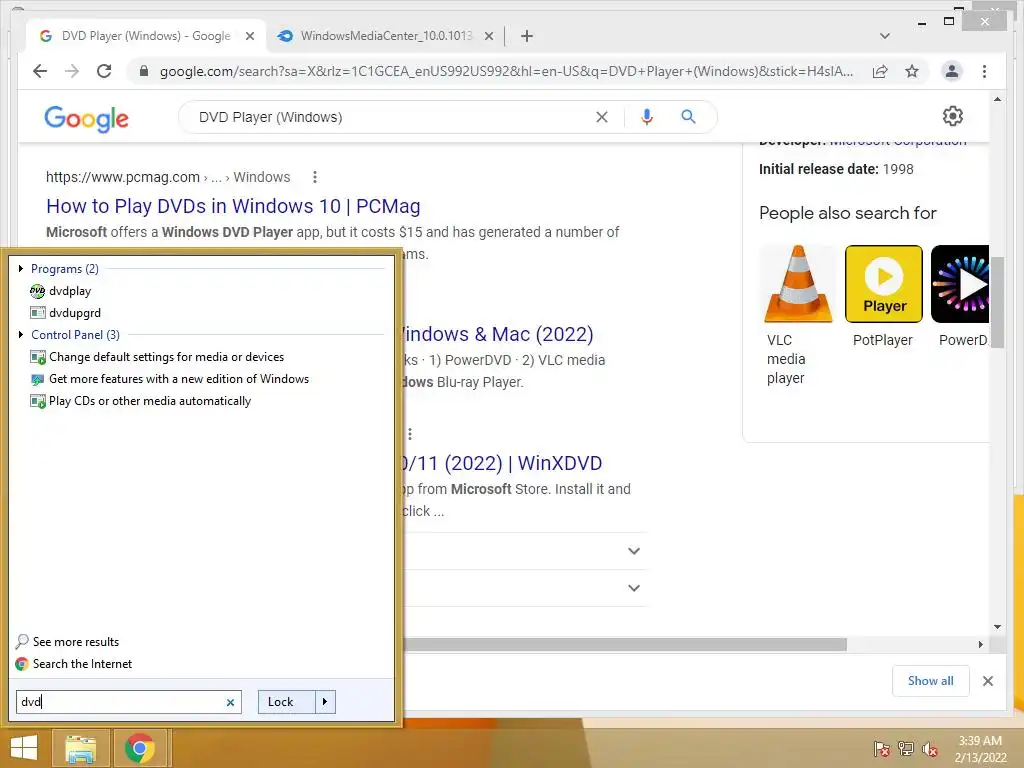Open the Windows & Mac (2022) result link

point(498,334)
